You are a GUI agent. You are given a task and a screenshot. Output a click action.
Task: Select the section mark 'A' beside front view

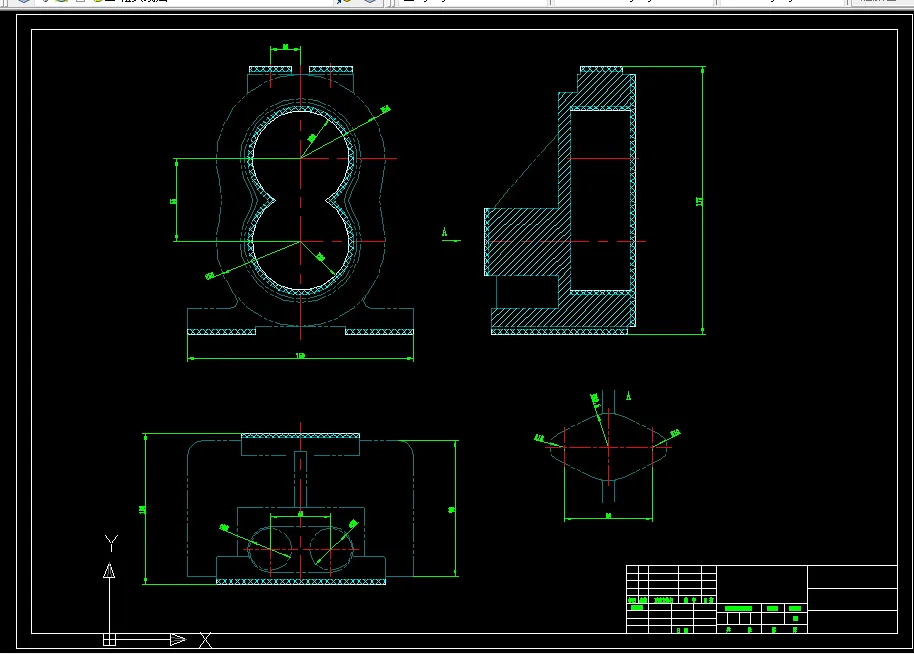(445, 233)
